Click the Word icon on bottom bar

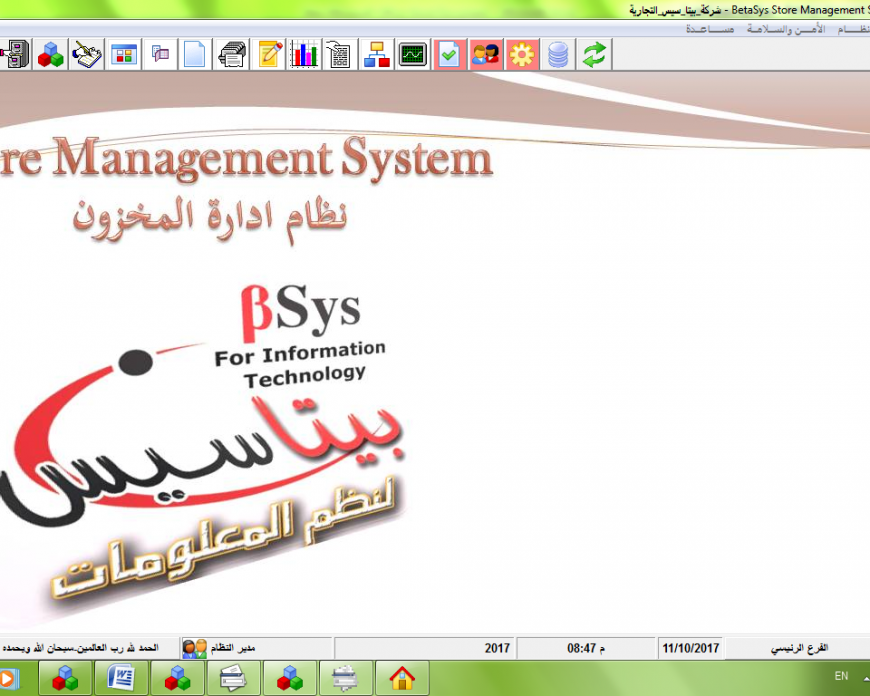(119, 678)
